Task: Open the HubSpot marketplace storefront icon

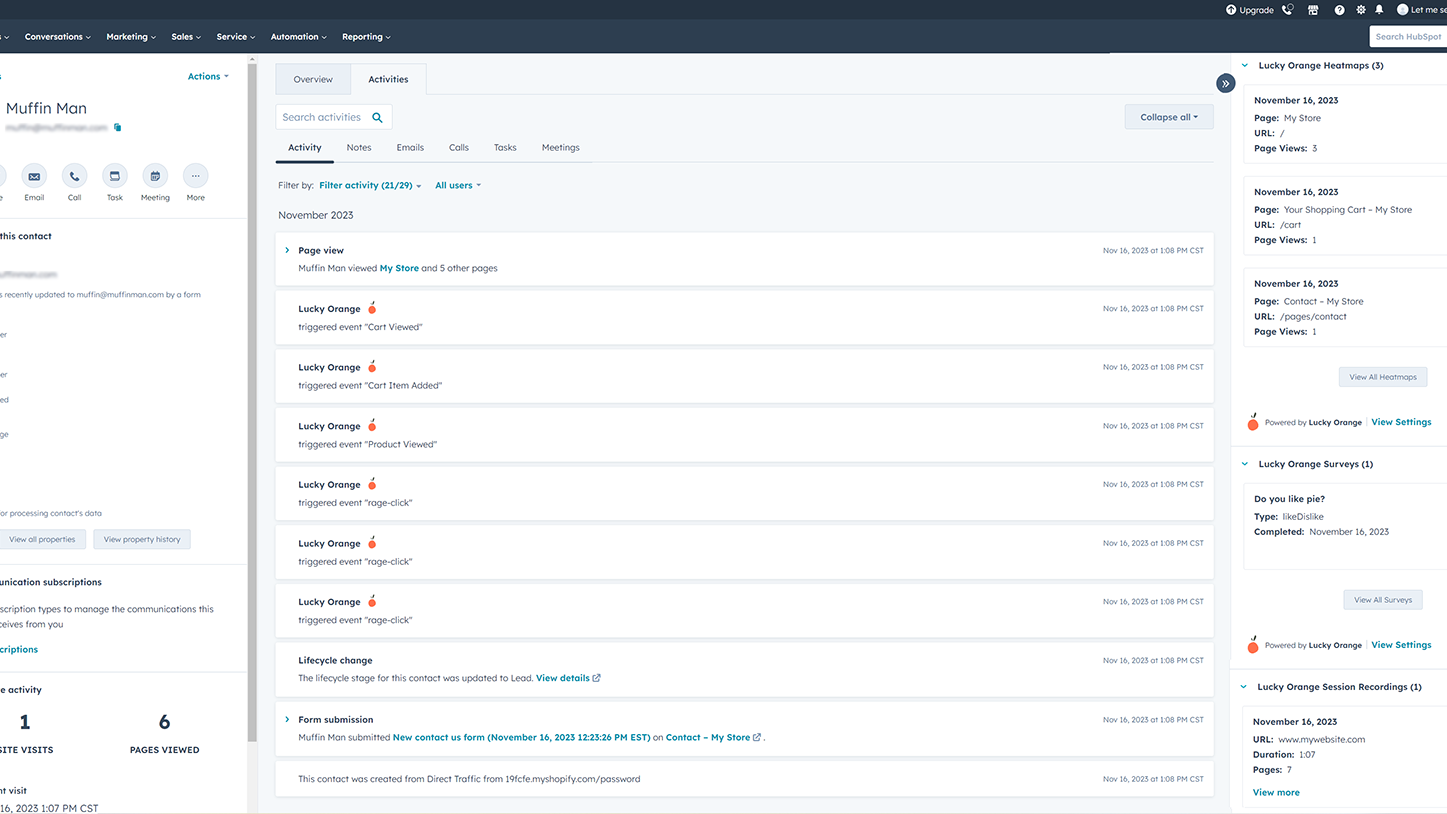Action: coord(1313,10)
